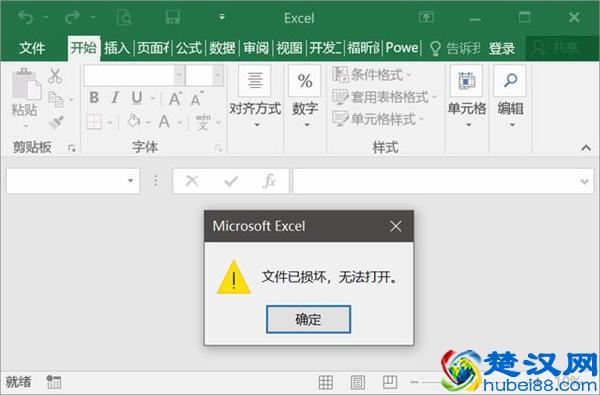This screenshot has height=395, width=600.
Task: Click the Save floppy disk icon
Action: coord(173,17)
